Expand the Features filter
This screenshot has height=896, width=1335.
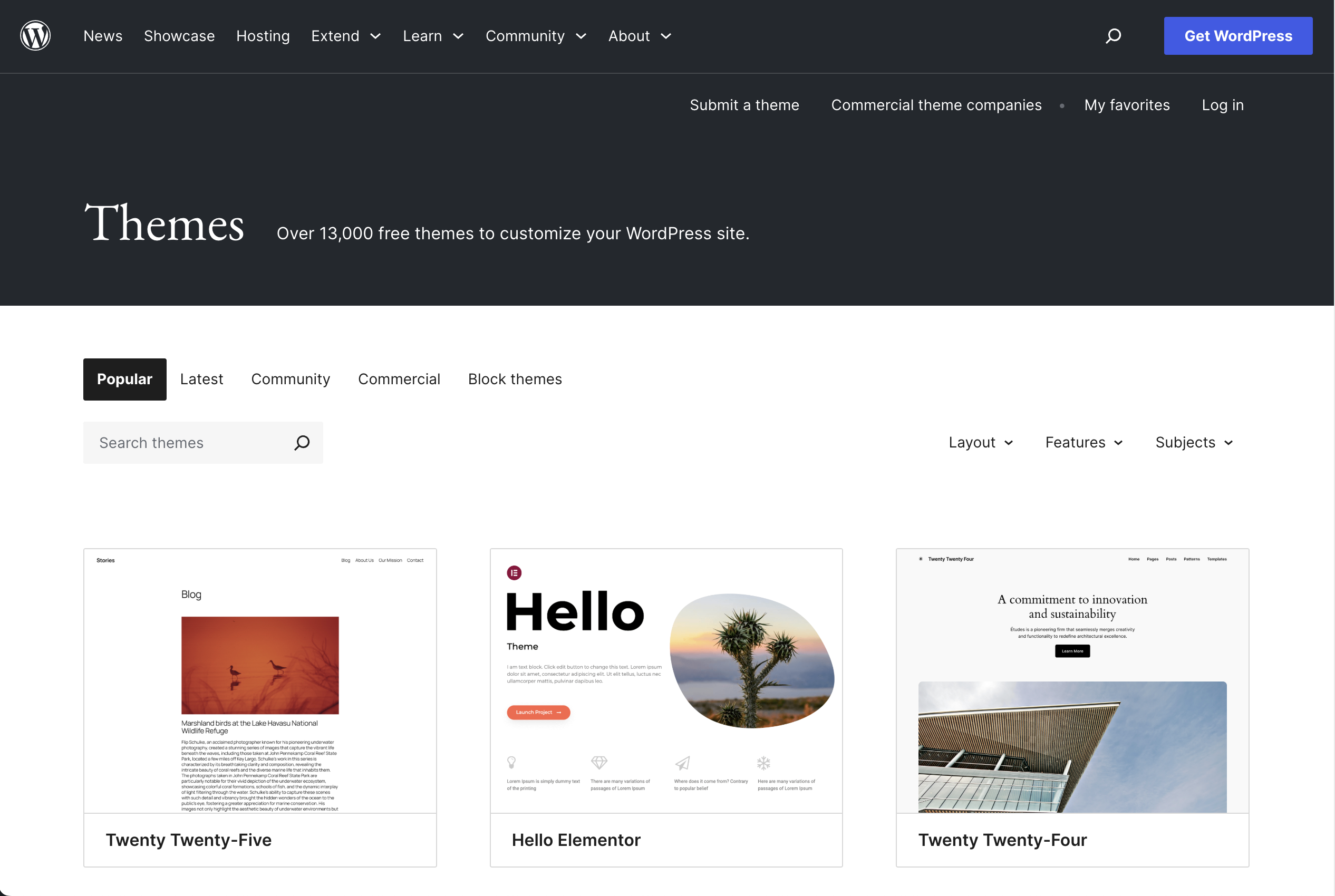click(x=1084, y=443)
